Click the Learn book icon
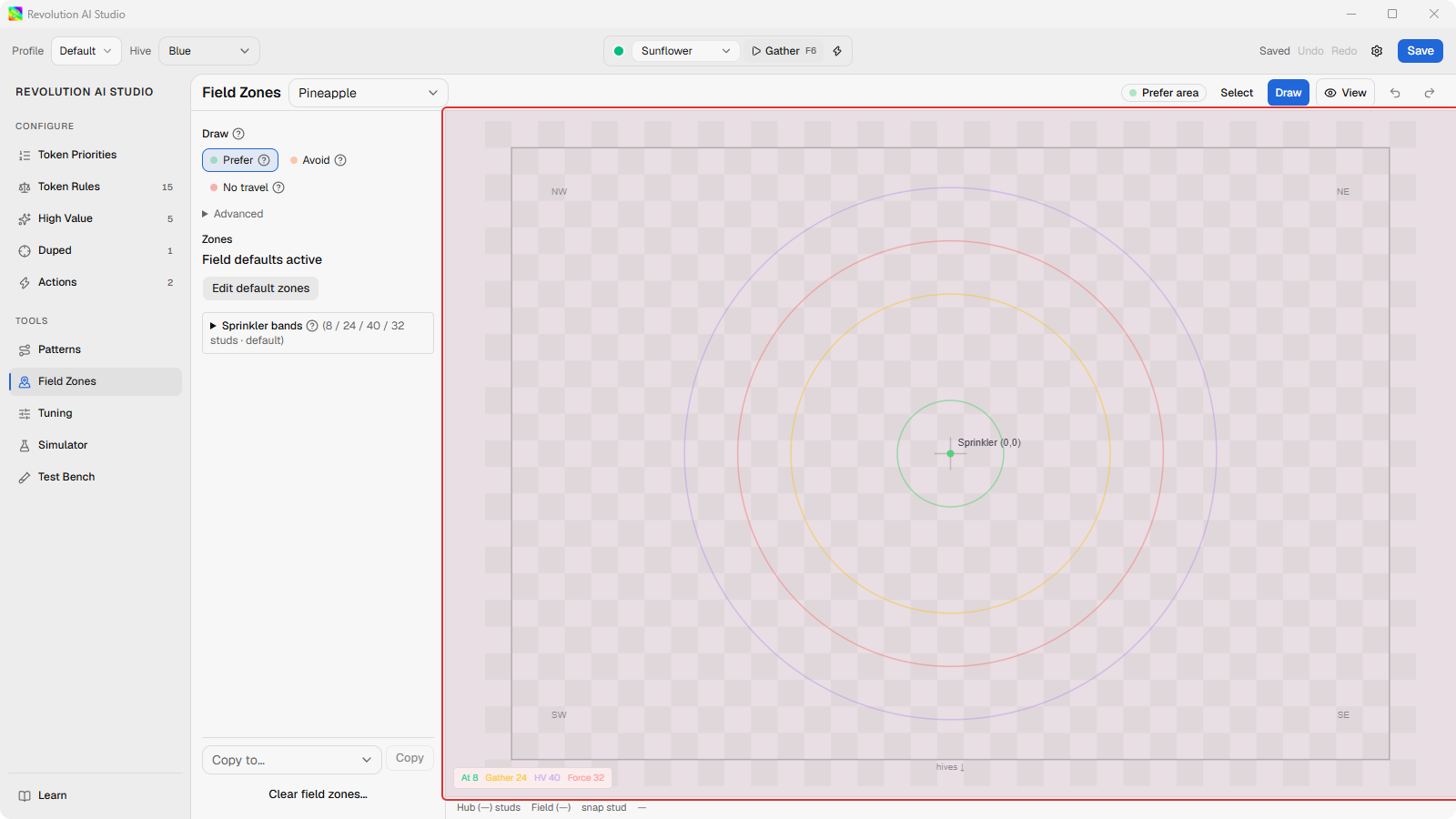The width and height of the screenshot is (1456, 819). [x=25, y=795]
